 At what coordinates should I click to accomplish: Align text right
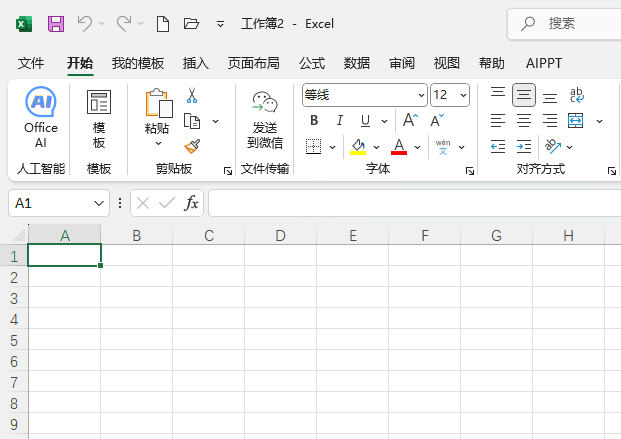(550, 121)
